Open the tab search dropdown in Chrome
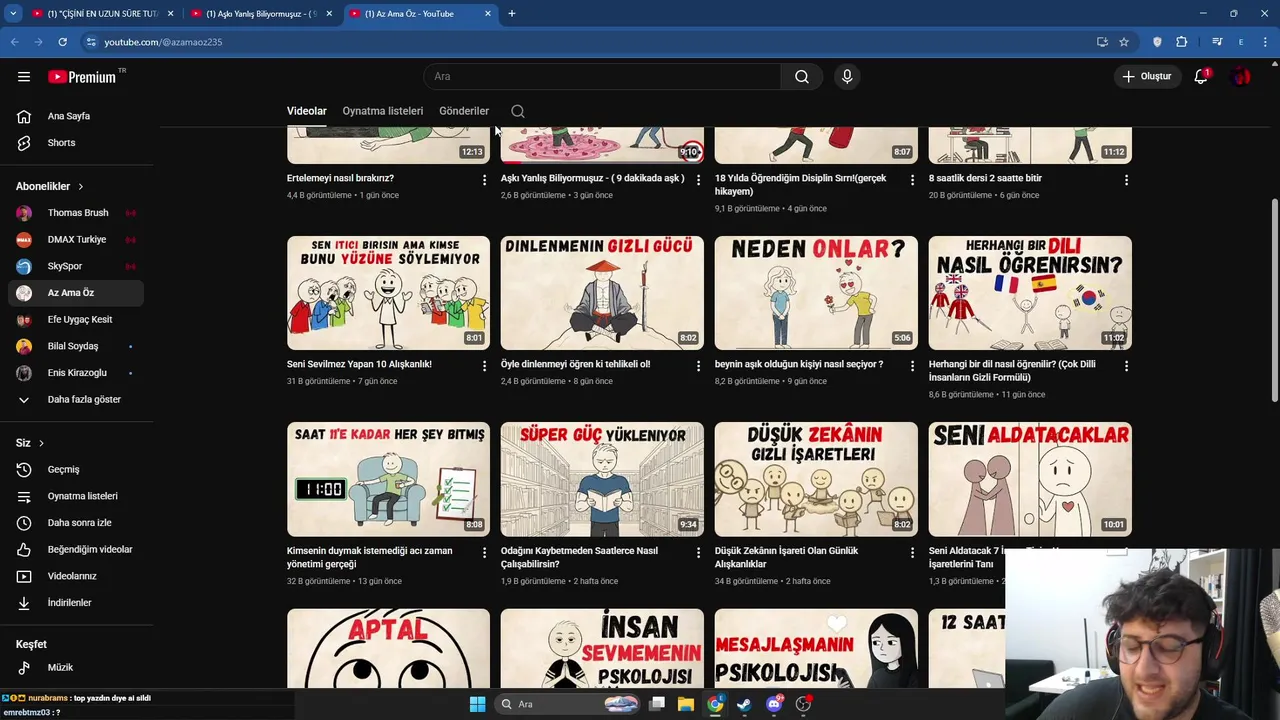 (x=13, y=14)
